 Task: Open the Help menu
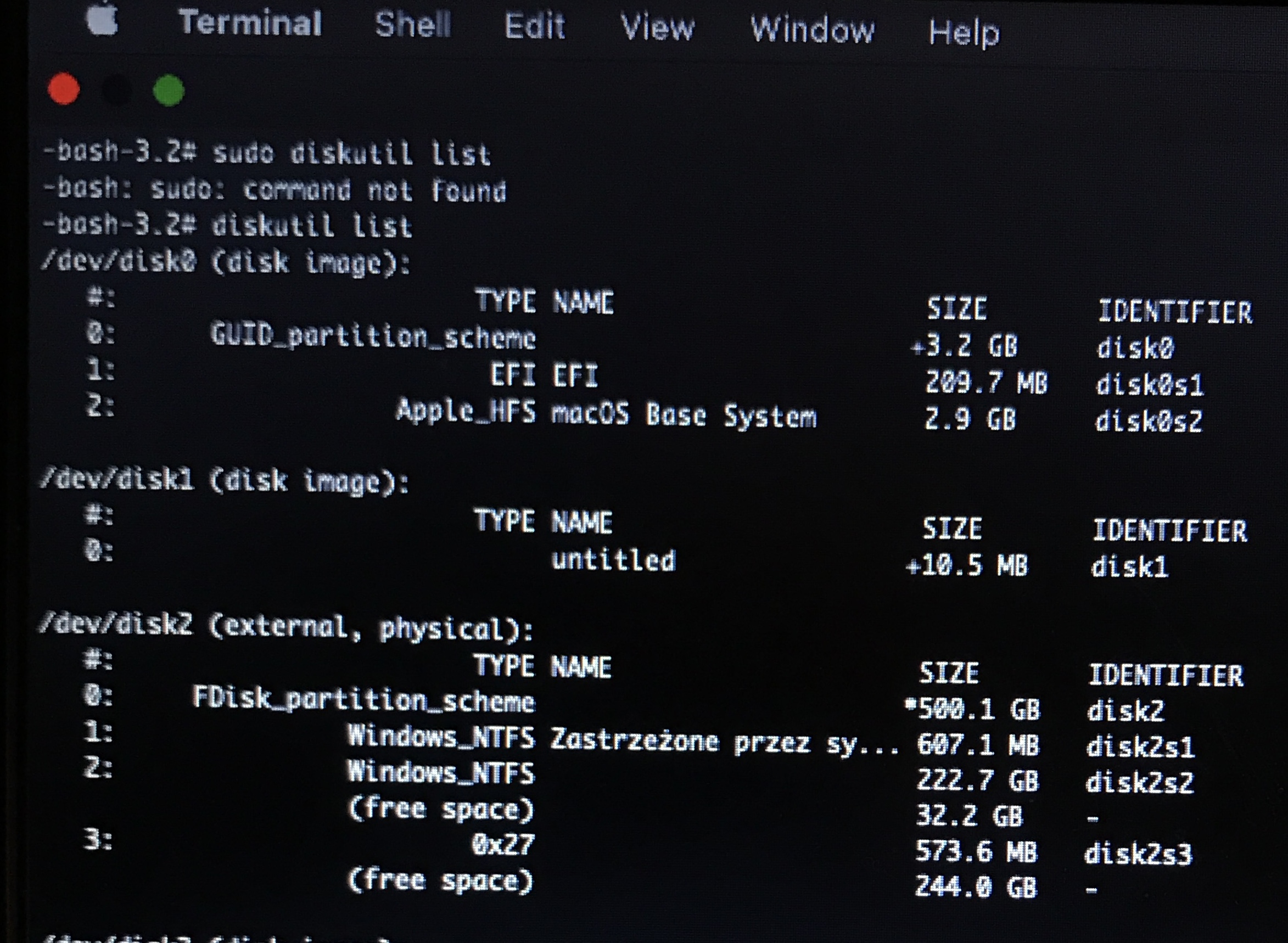coord(964,32)
